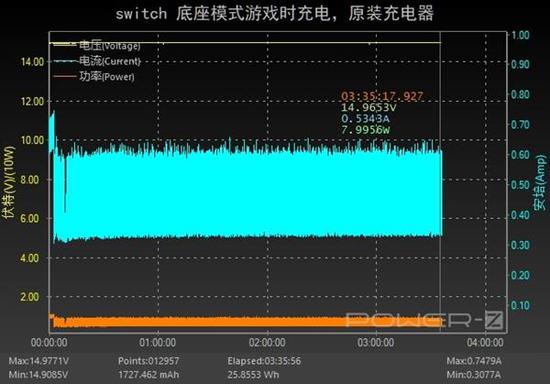Click the cyan current legend line swatch
The height and width of the screenshot is (384, 550).
point(64,61)
